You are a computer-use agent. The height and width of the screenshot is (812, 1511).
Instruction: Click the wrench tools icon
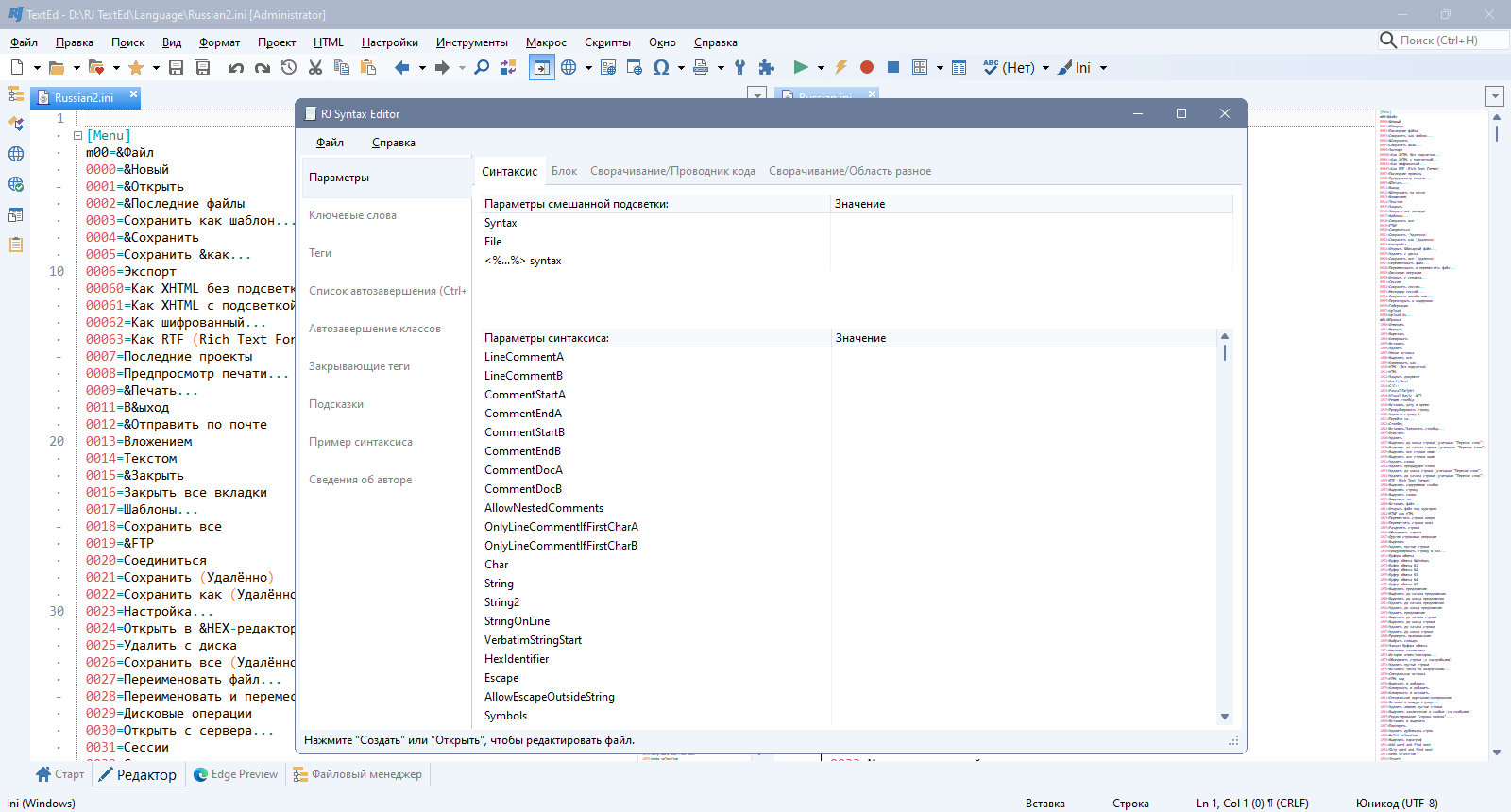pyautogui.click(x=739, y=67)
